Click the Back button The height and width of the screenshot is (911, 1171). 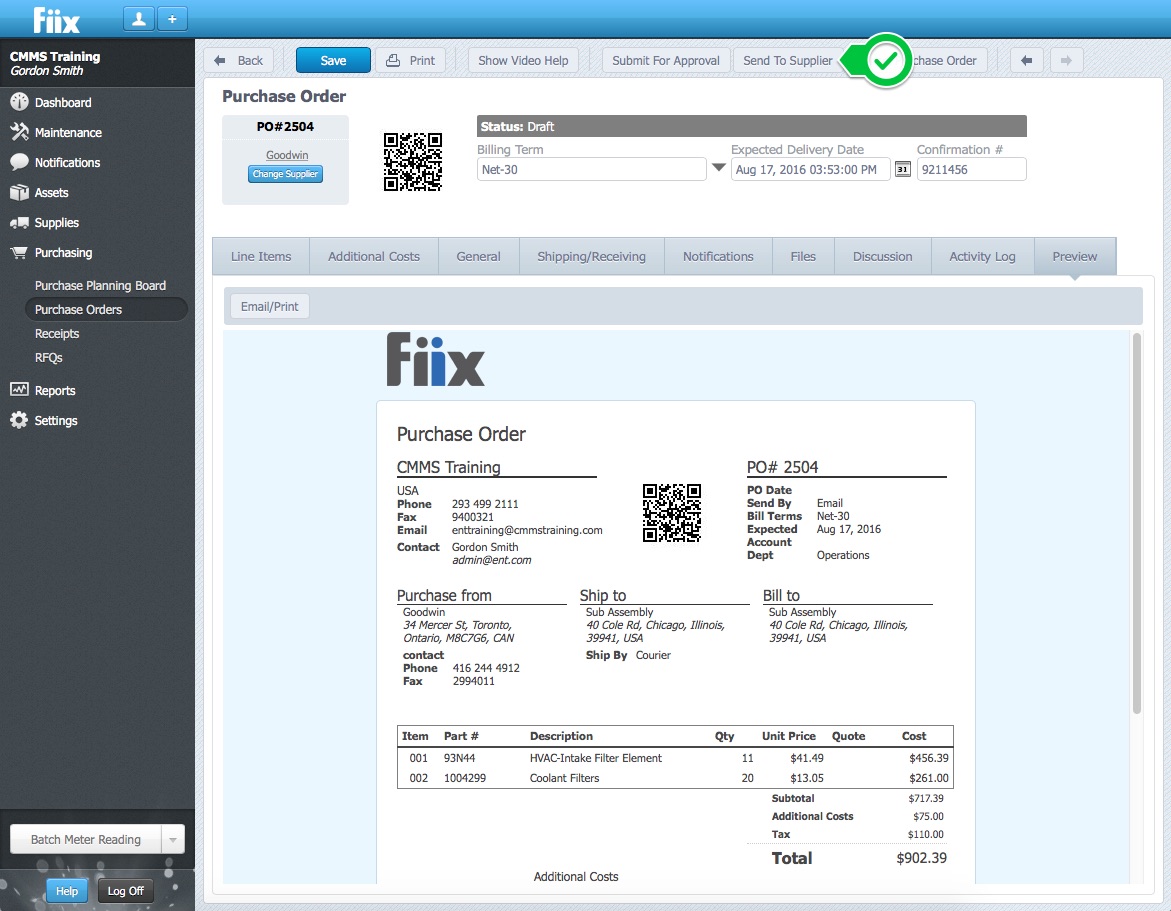239,60
